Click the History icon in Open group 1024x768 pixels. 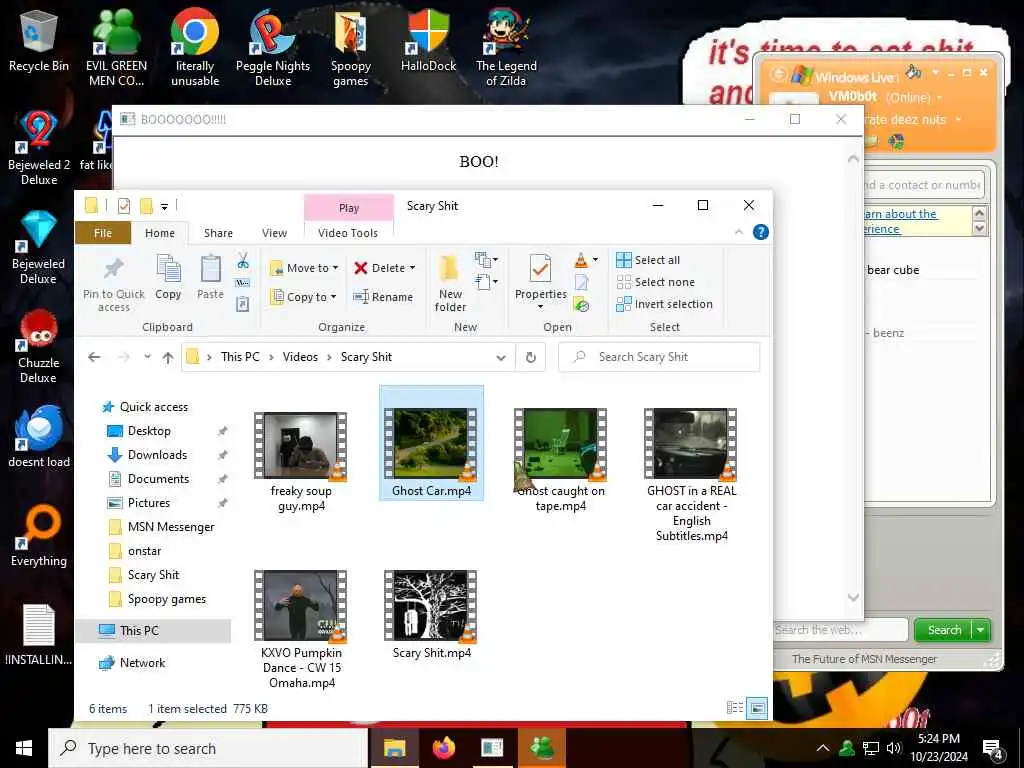(581, 304)
